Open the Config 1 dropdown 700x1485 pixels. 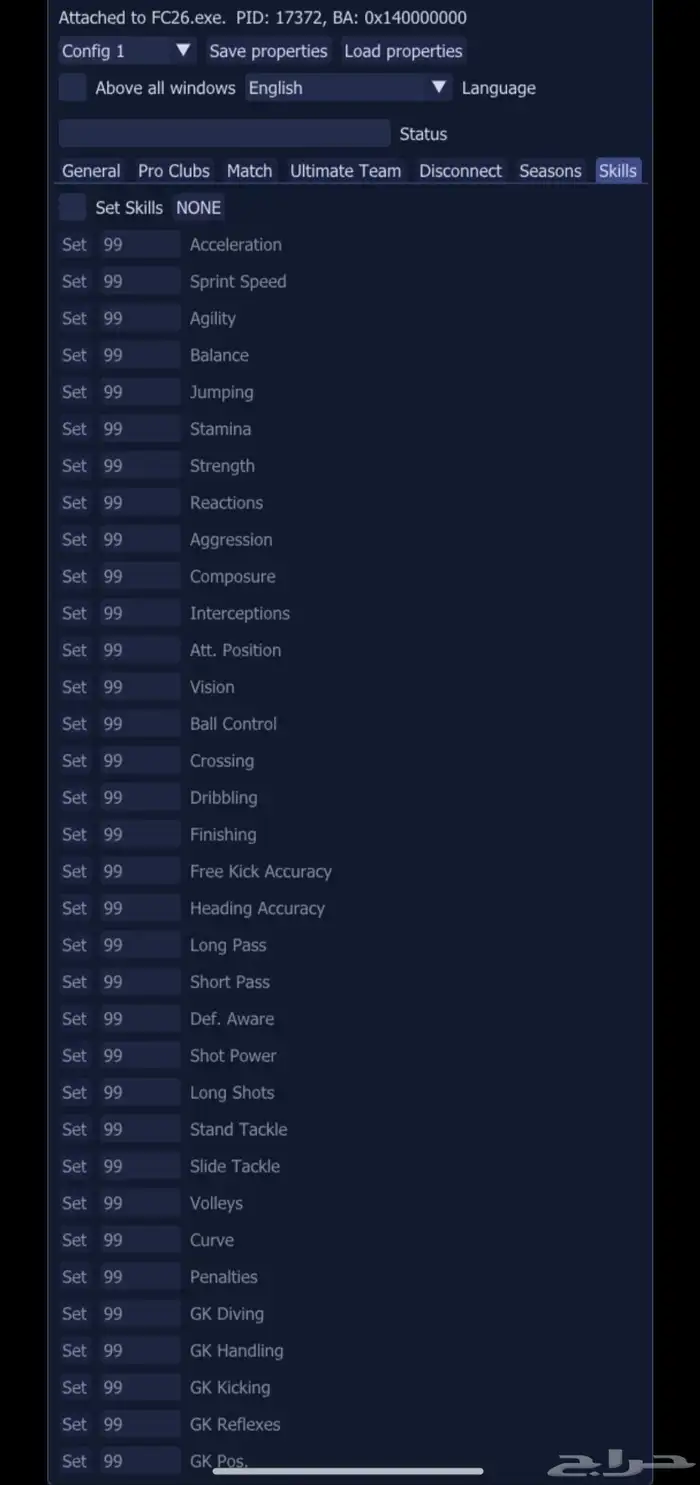pyautogui.click(x=126, y=51)
